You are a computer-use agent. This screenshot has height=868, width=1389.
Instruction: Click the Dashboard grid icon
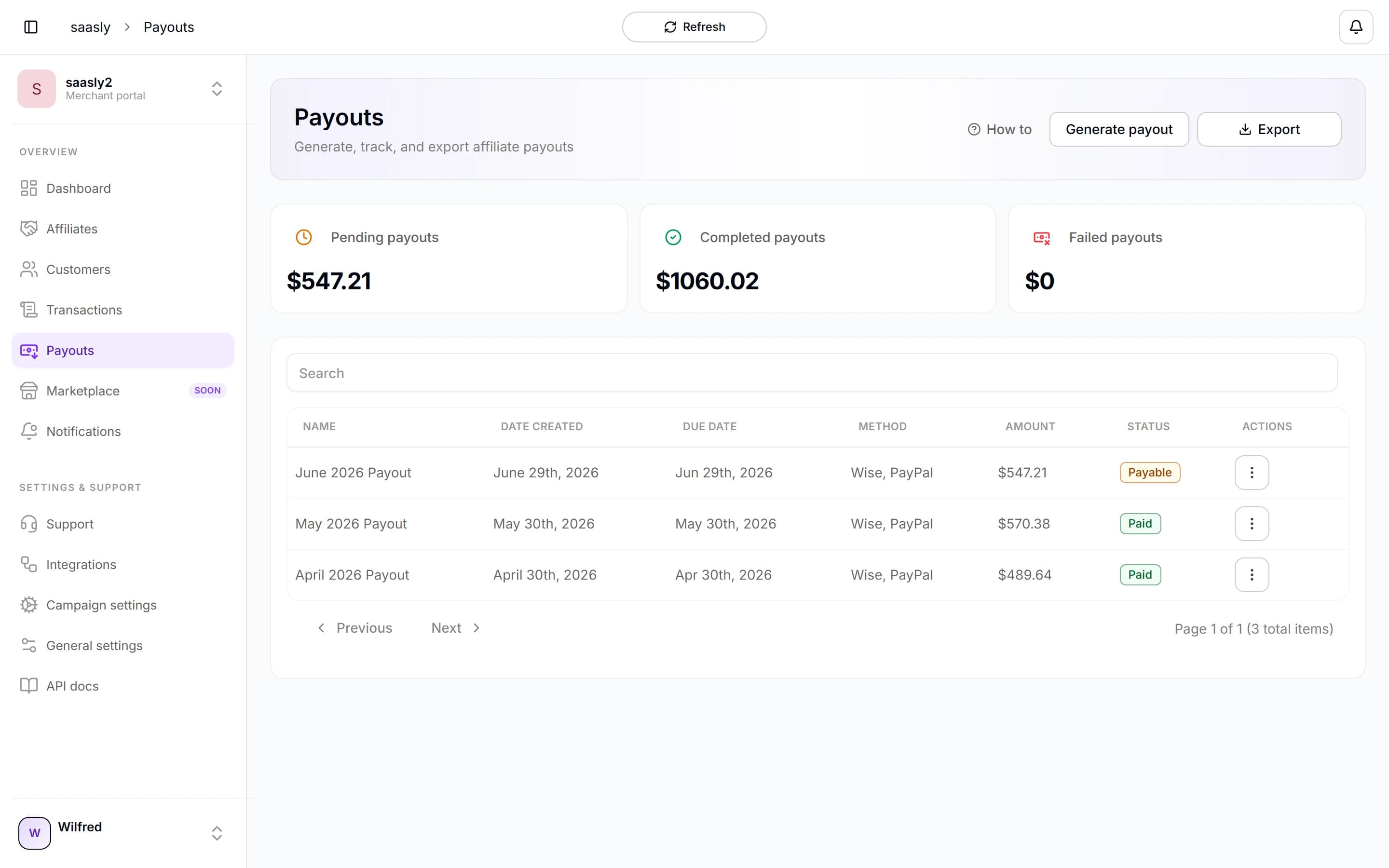tap(29, 188)
